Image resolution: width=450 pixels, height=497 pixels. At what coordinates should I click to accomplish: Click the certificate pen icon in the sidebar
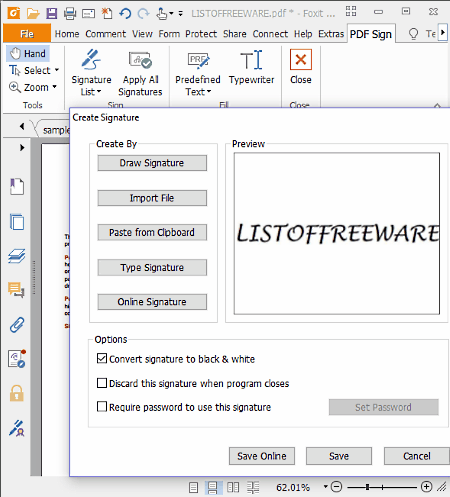pyautogui.click(x=17, y=428)
